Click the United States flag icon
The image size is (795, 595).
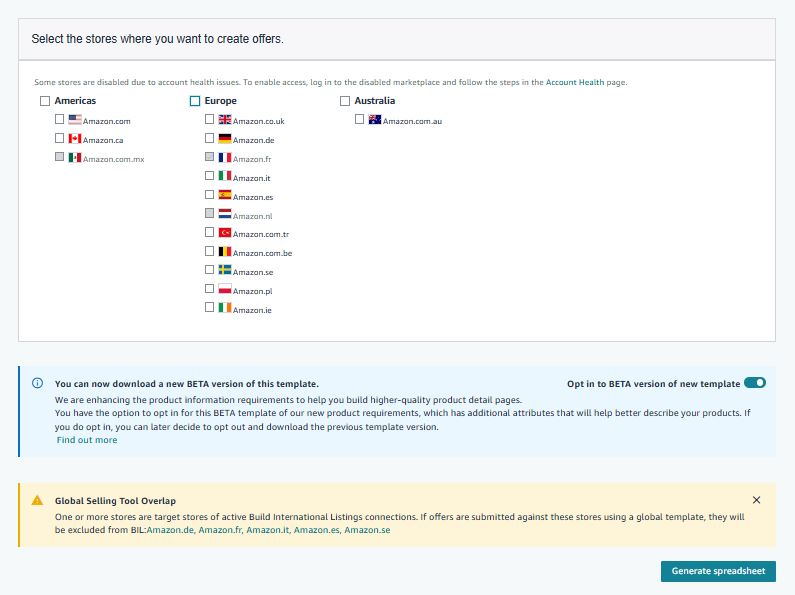pos(75,120)
